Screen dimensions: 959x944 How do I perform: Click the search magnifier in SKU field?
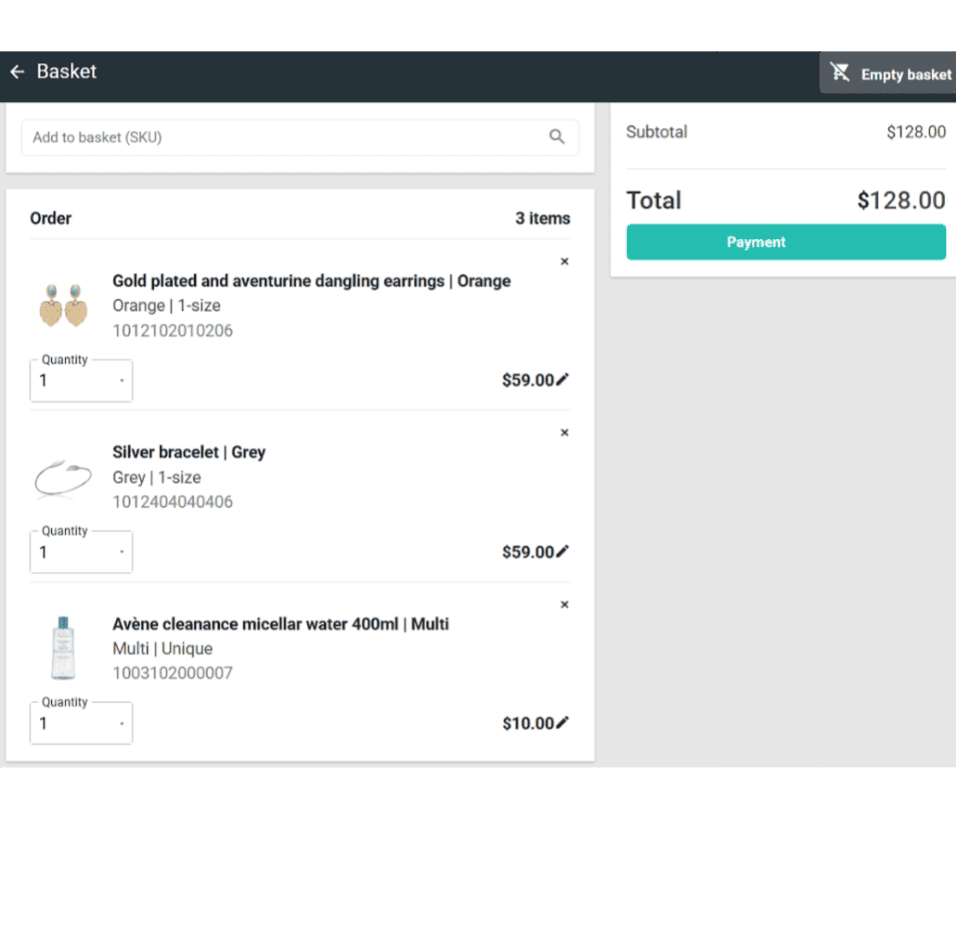[x=557, y=137]
